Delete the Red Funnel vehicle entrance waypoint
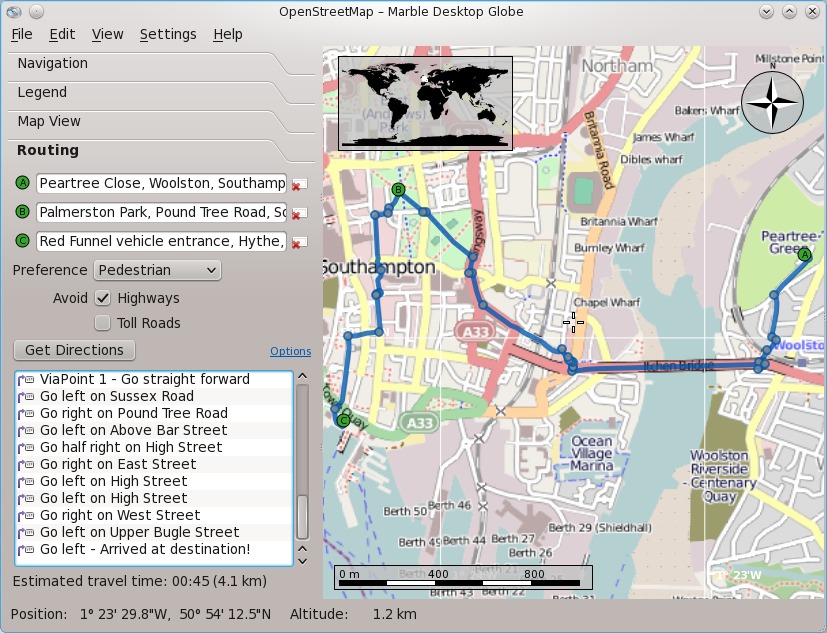827x633 pixels. tap(297, 242)
